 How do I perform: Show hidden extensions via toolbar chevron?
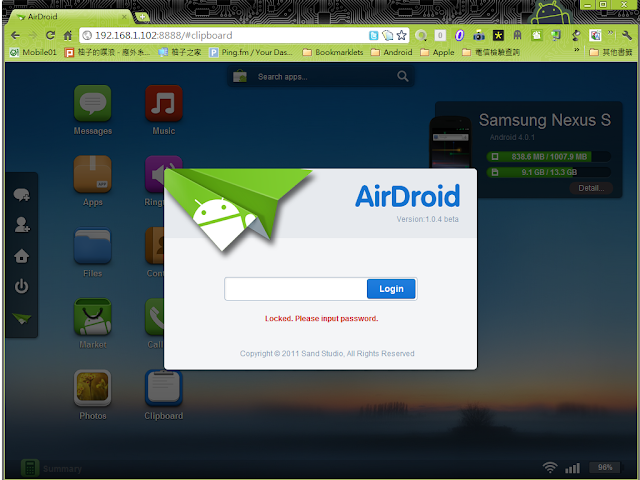click(610, 33)
